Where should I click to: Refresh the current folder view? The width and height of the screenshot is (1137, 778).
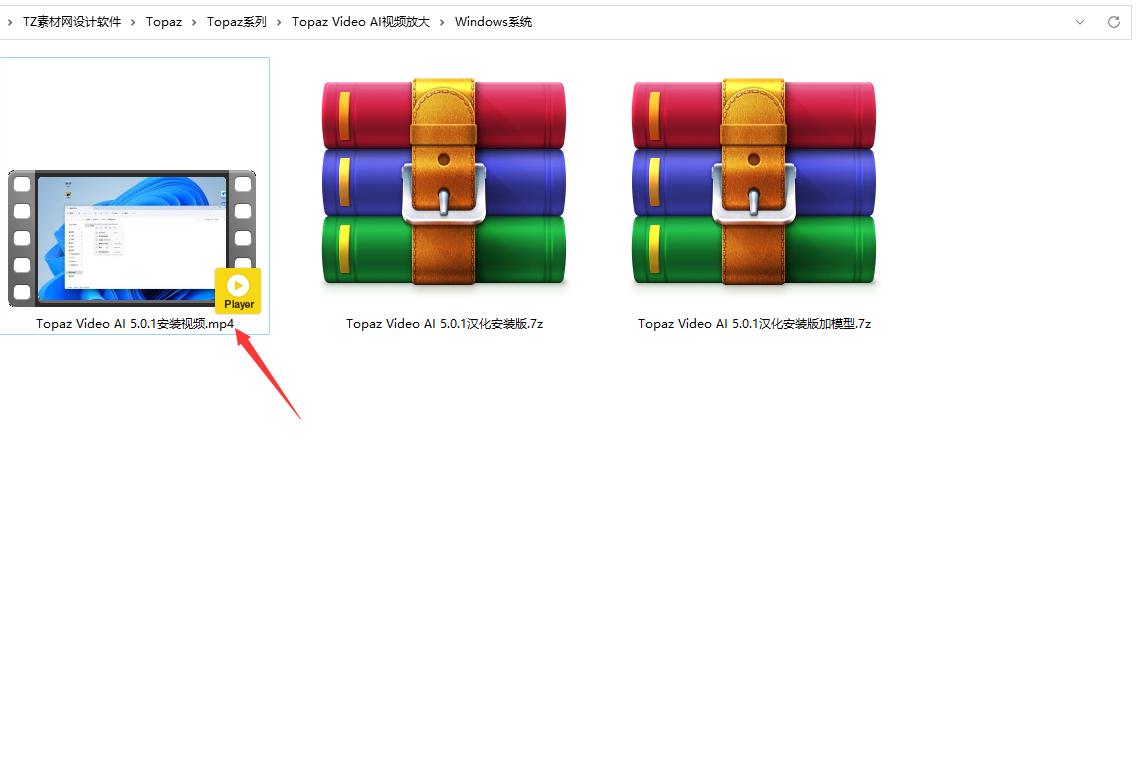(x=1114, y=22)
